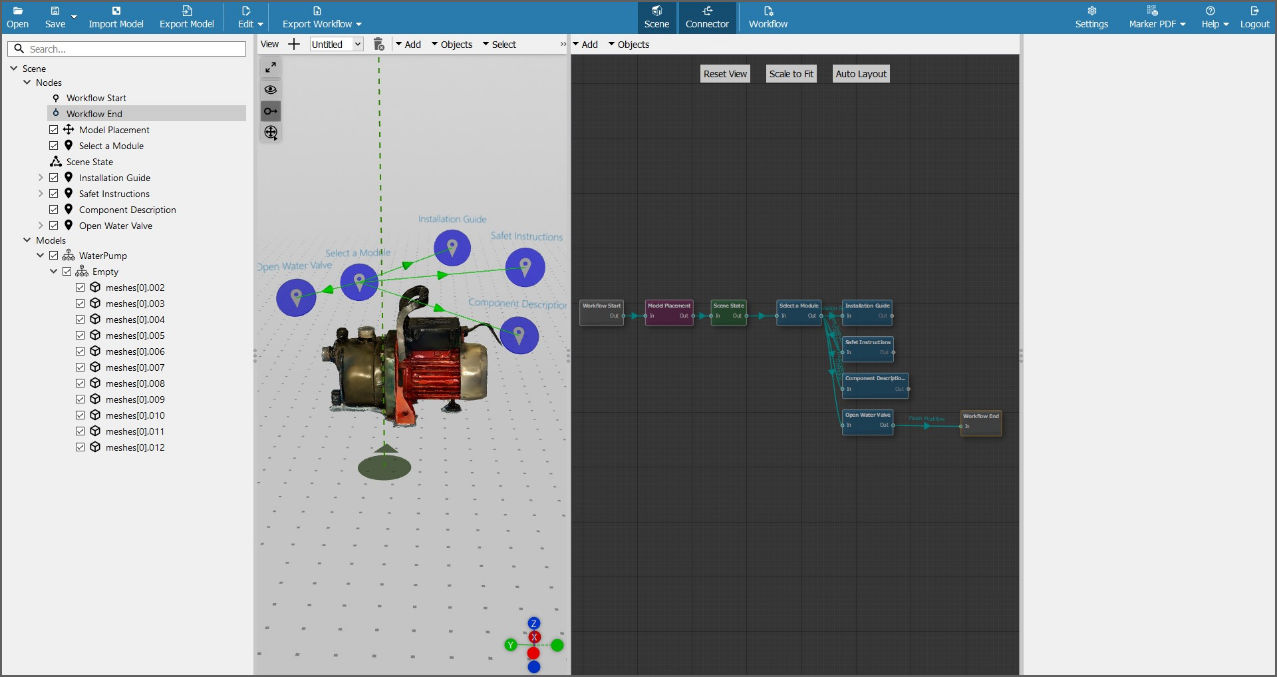Expand the Installation Guide tree node
The image size is (1277, 677).
pos(41,178)
